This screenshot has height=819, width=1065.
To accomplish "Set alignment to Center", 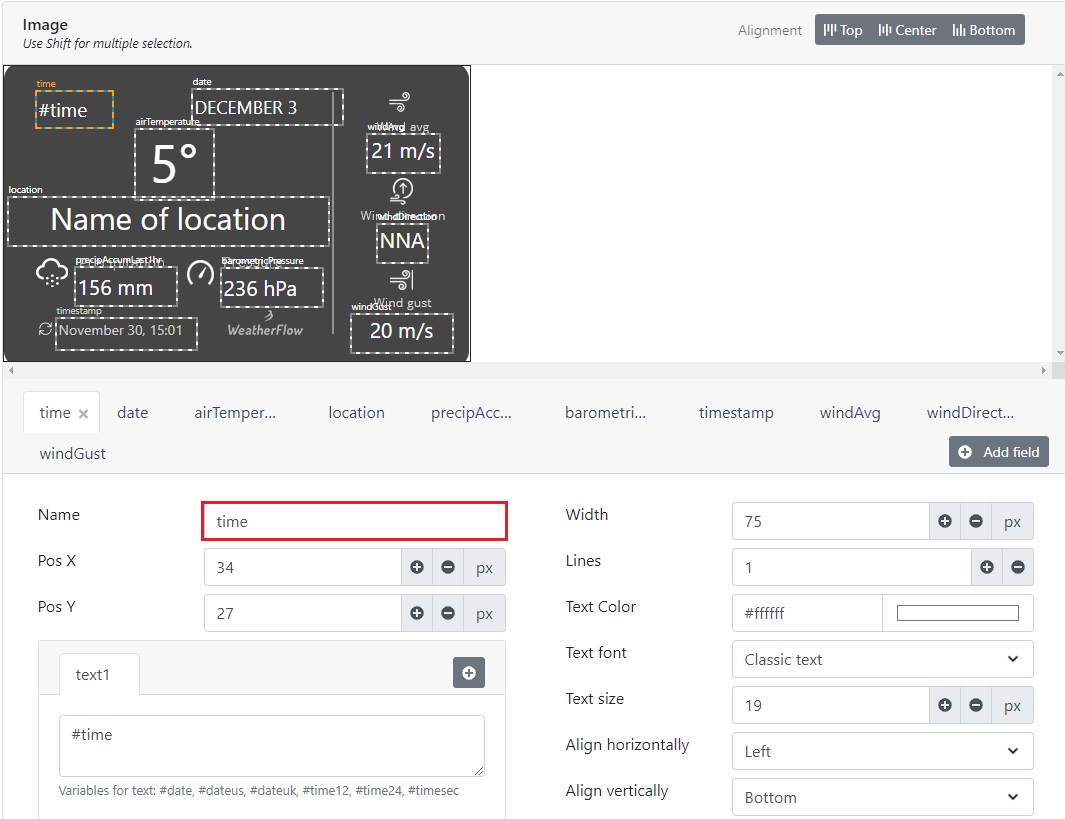I will click(x=907, y=30).
